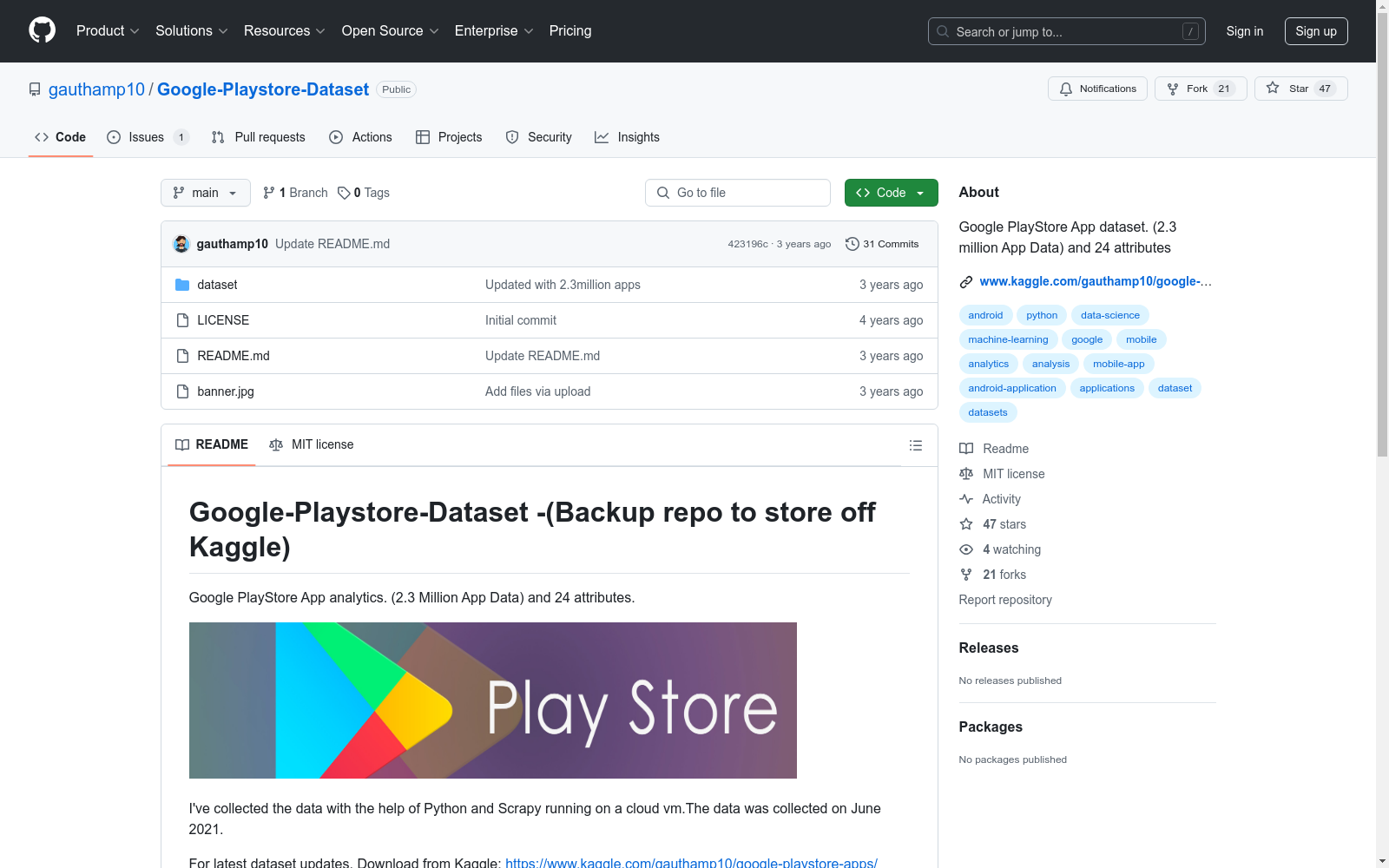Click the Report repository link
Viewport: 1389px width, 868px height.
pyautogui.click(x=1005, y=600)
